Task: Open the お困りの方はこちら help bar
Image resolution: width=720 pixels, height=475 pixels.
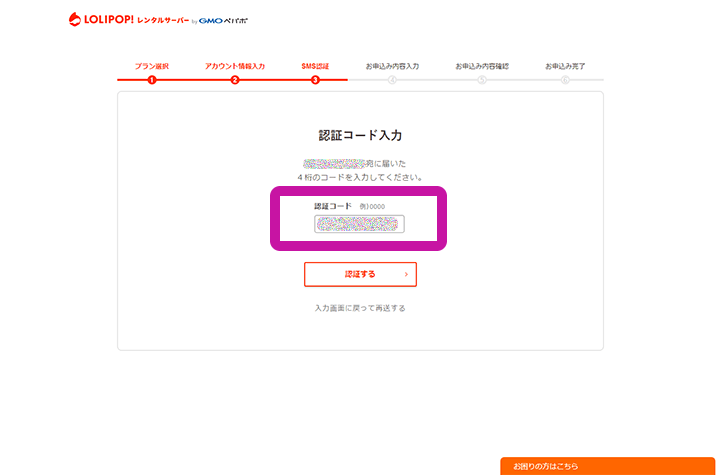Action: coord(608,466)
